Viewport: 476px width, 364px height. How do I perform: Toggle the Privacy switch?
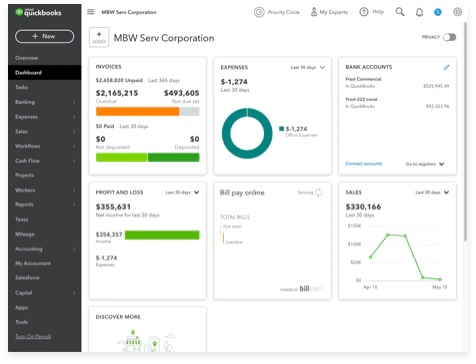point(449,37)
